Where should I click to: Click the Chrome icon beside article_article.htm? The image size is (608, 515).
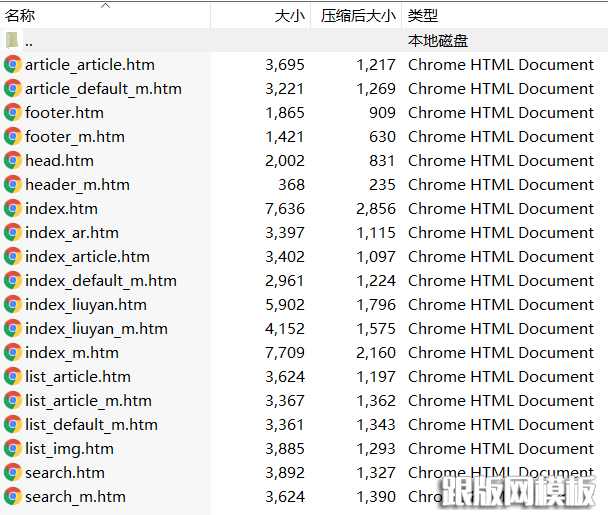pos(13,64)
